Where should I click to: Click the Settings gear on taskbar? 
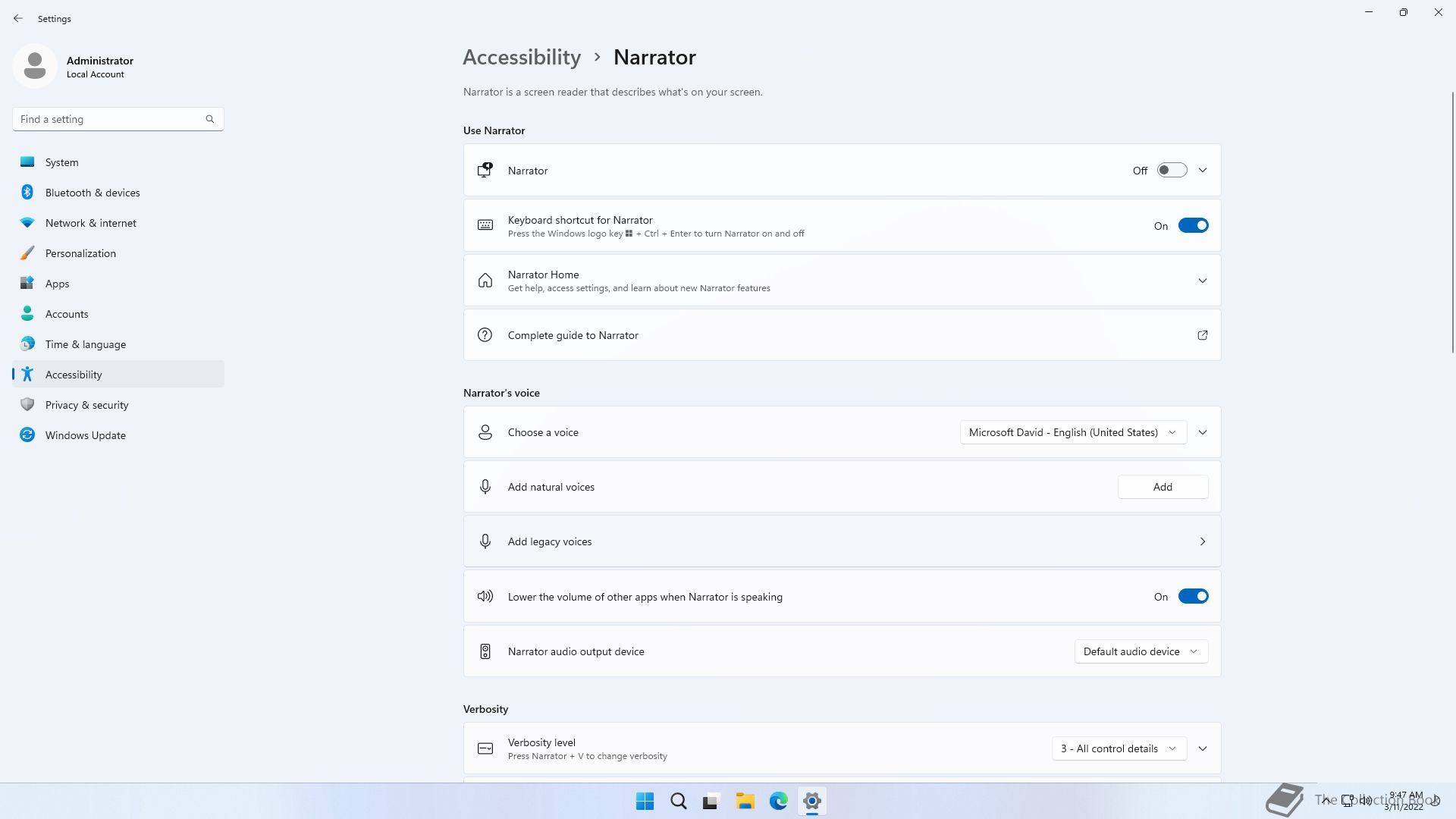811,801
